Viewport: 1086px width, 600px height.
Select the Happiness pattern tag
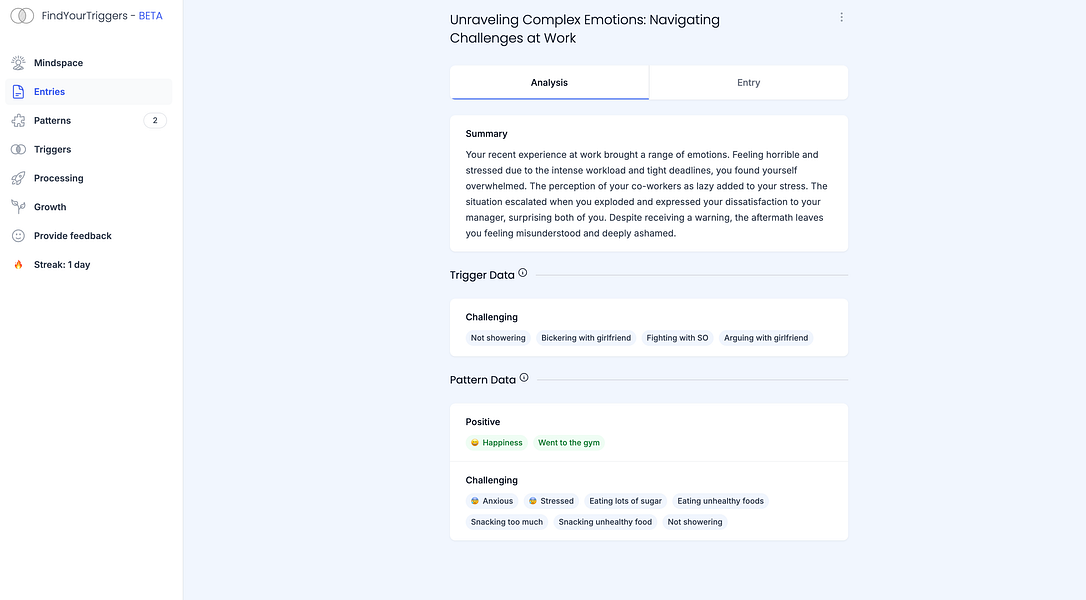coord(497,443)
